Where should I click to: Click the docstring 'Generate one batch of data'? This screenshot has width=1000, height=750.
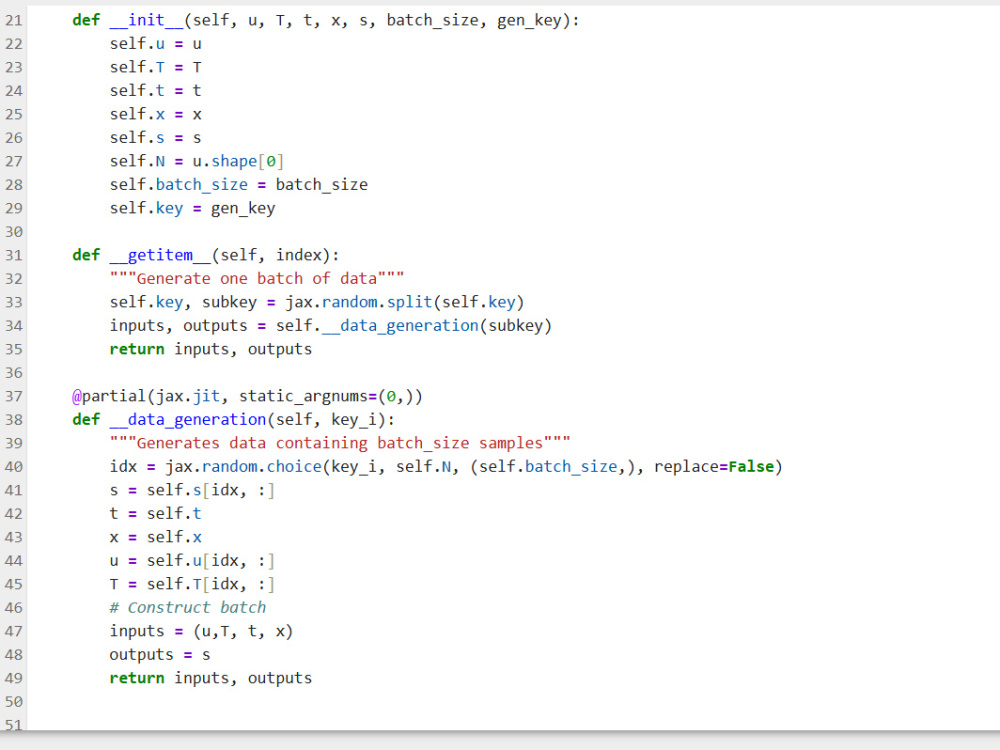pyautogui.click(x=256, y=279)
